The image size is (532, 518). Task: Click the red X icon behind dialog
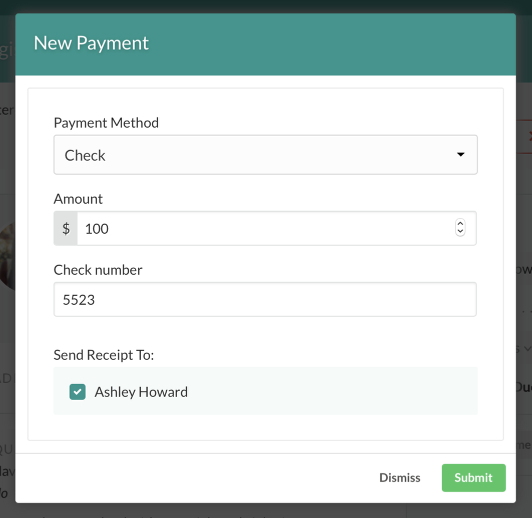pos(530,136)
